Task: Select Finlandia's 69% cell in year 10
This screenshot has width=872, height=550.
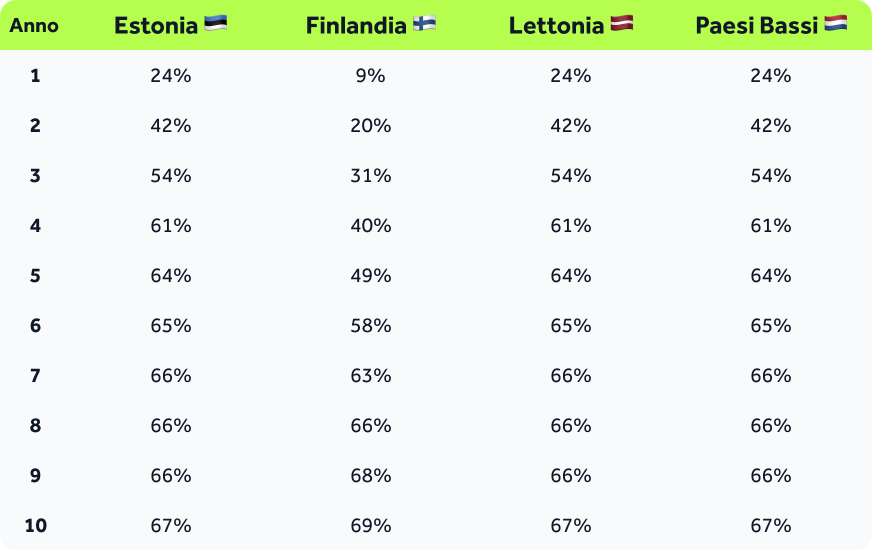Action: coord(370,526)
